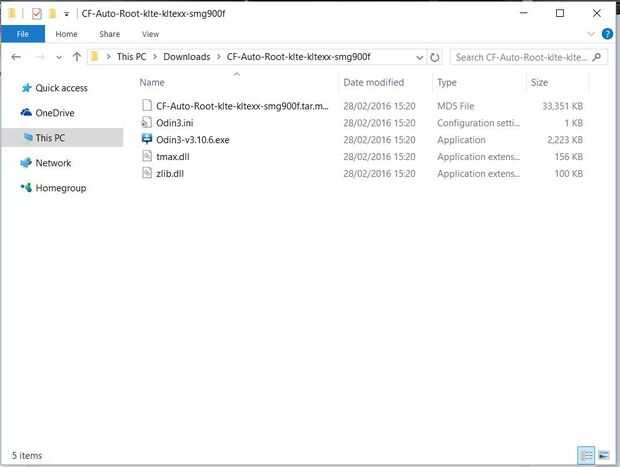
Task: Open the address bar history dropdown
Action: 419,57
